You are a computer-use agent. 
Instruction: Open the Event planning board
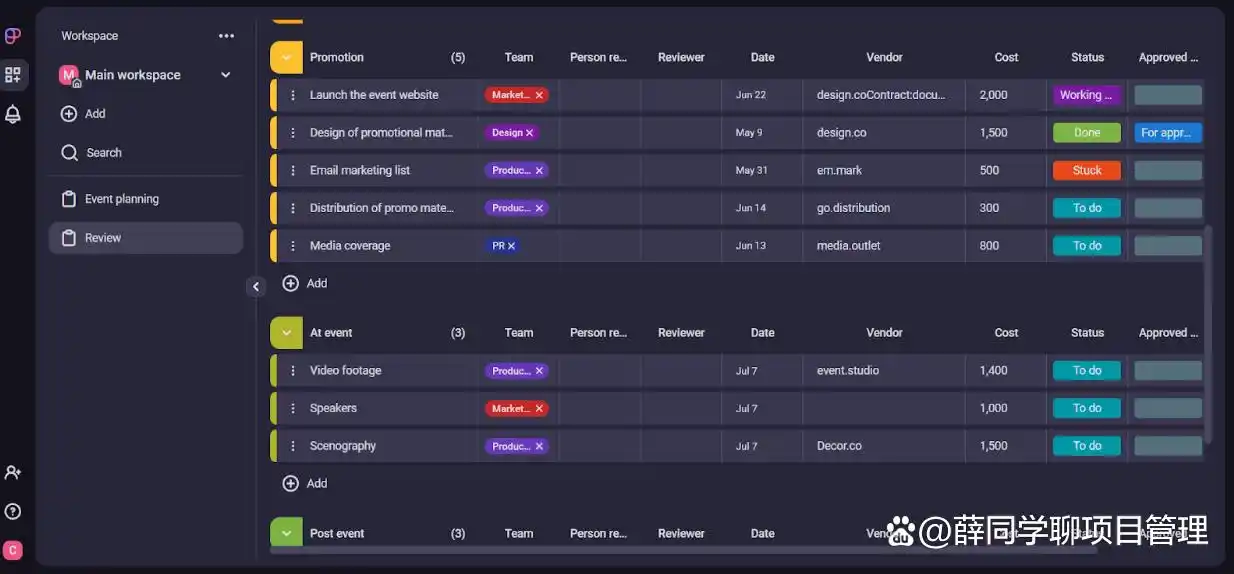122,199
